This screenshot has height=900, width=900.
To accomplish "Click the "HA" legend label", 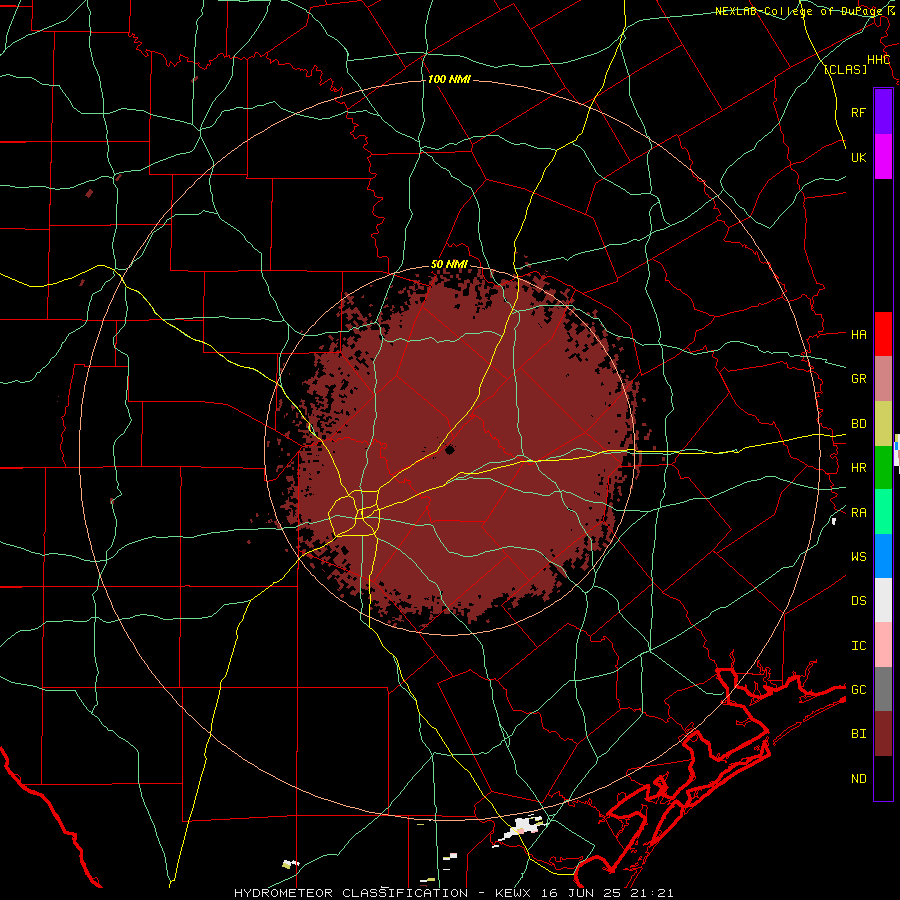I will (x=858, y=335).
